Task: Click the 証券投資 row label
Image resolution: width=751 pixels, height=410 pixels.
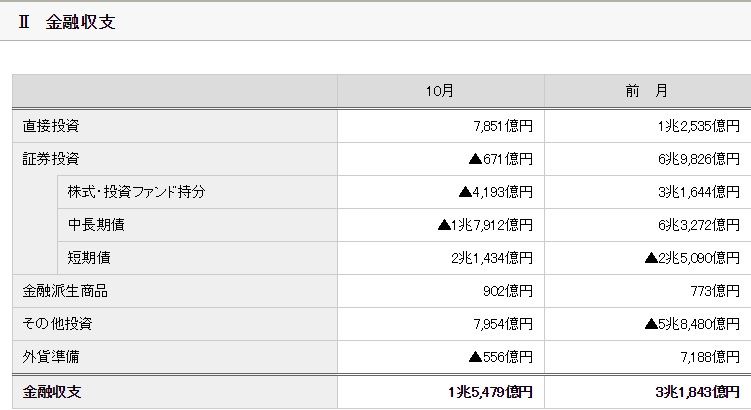Action: pos(51,159)
